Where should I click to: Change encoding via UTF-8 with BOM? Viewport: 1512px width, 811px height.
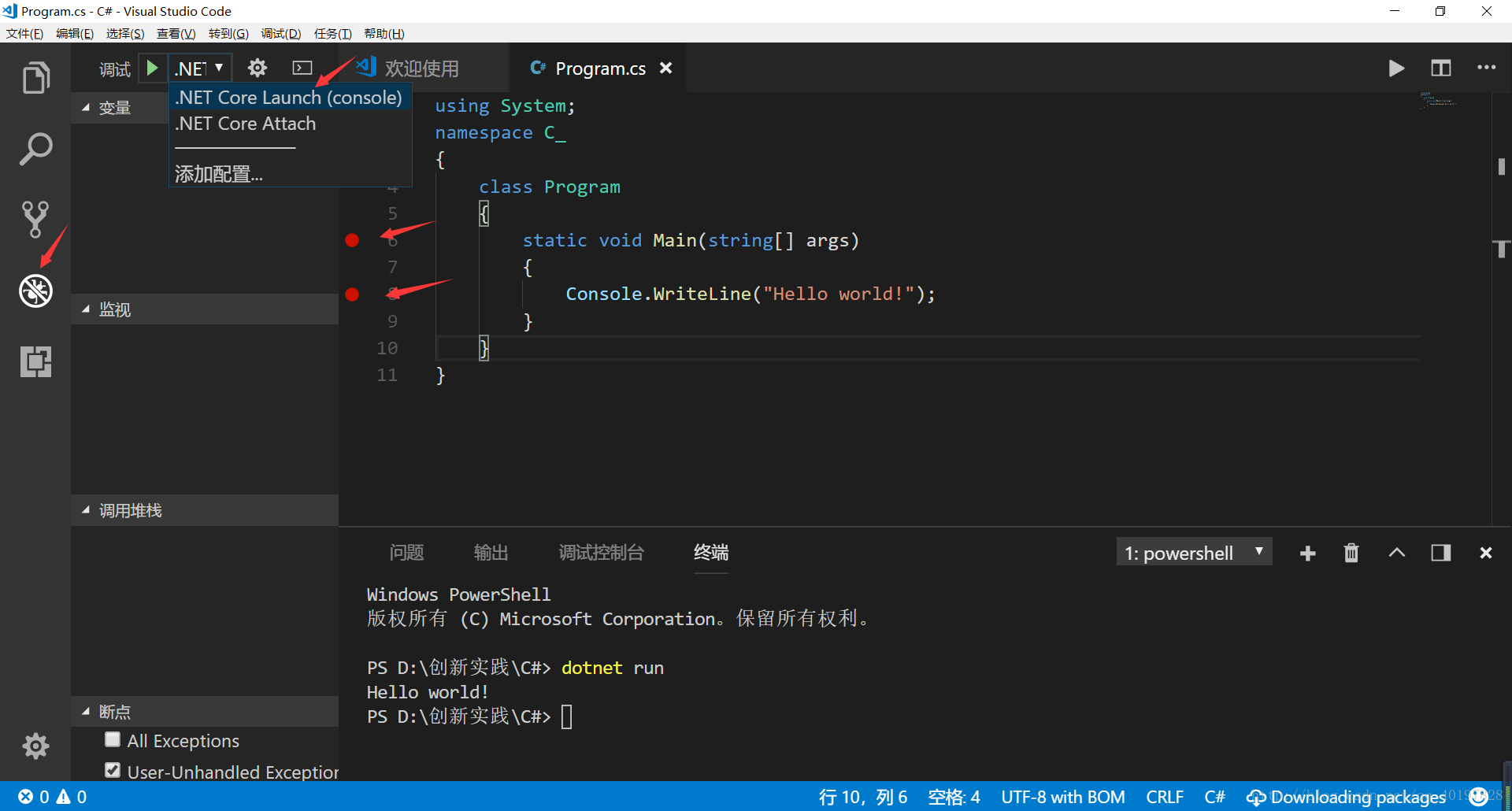1062,797
